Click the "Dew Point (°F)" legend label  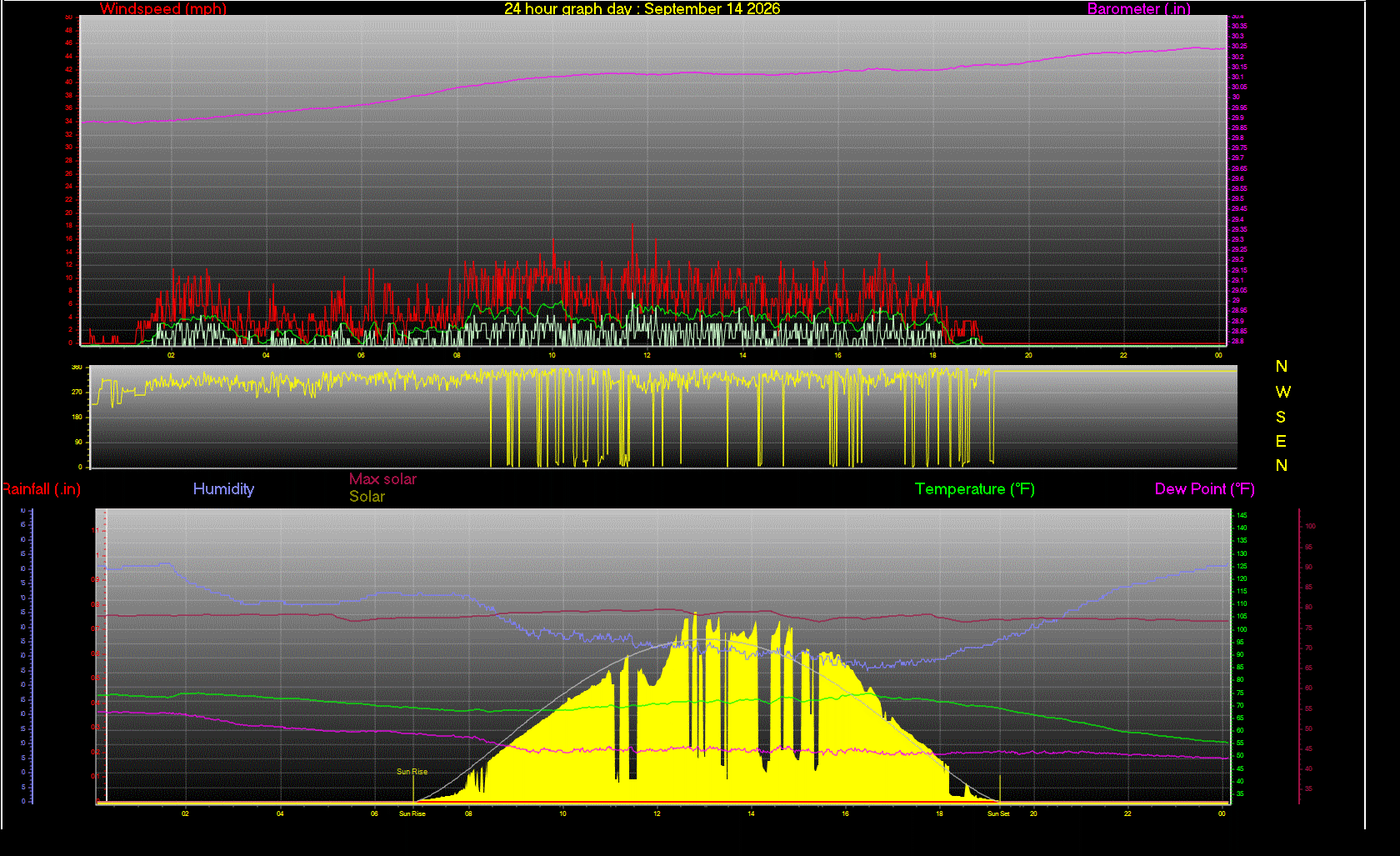pyautogui.click(x=1204, y=489)
